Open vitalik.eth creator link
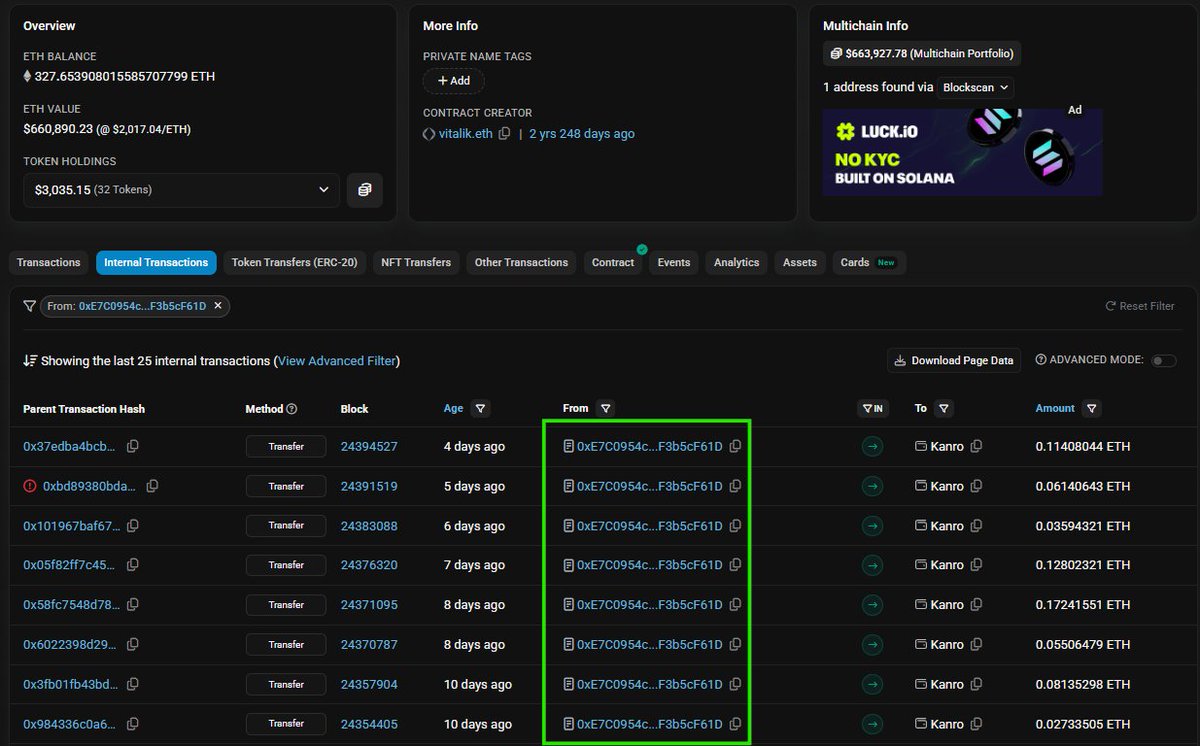 click(x=466, y=134)
